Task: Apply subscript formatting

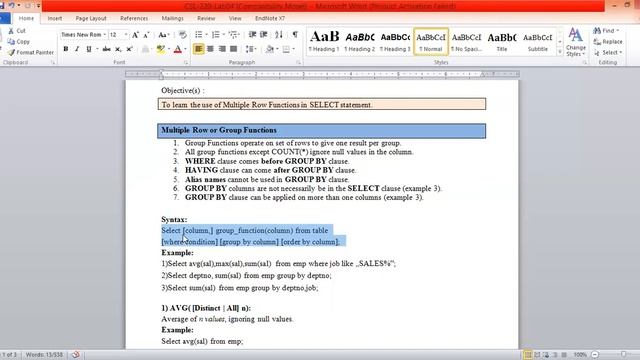Action: tap(118, 49)
